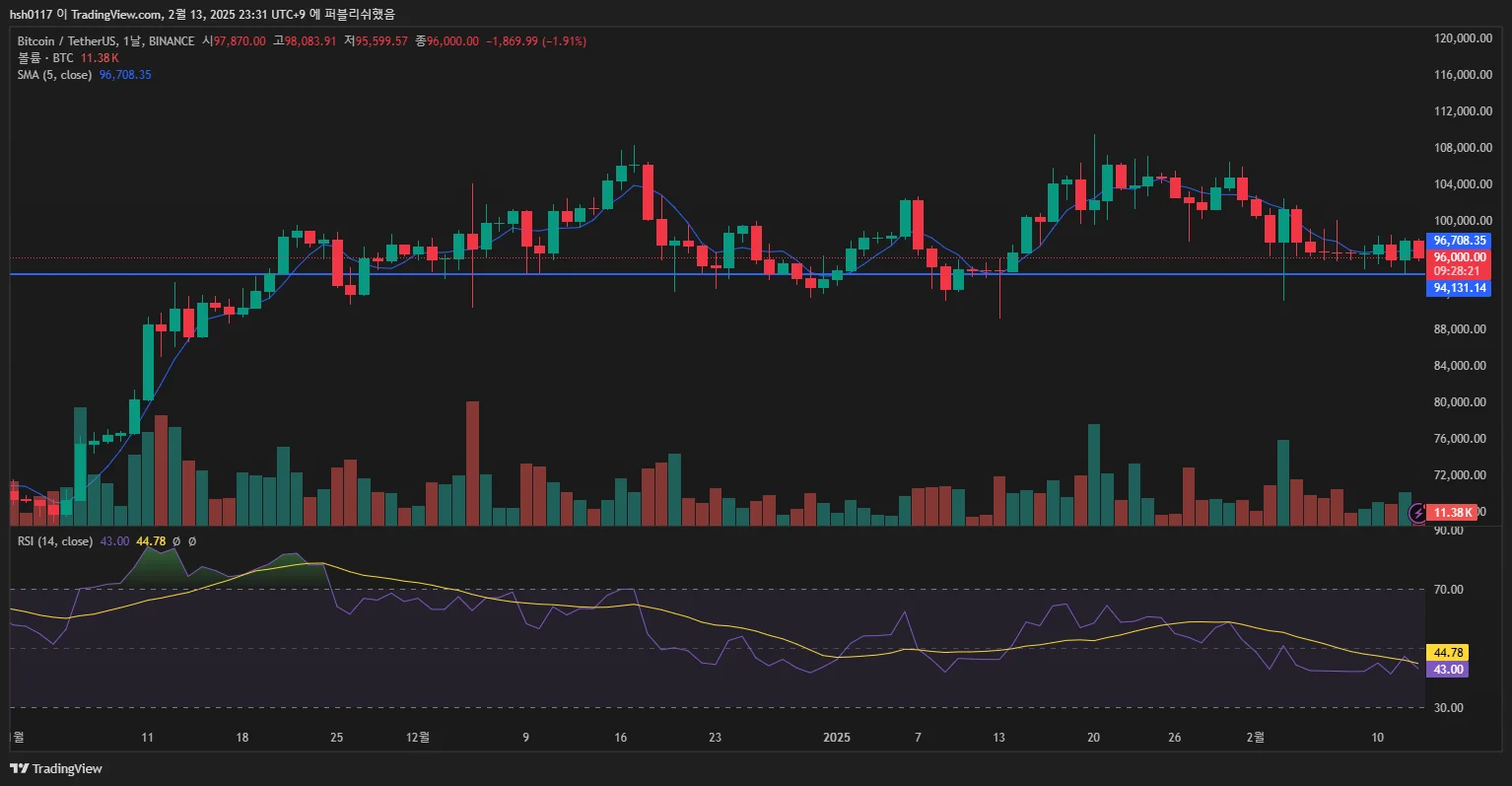Click the date label 23 on time axis
The width and height of the screenshot is (1512, 786).
pyautogui.click(x=716, y=738)
